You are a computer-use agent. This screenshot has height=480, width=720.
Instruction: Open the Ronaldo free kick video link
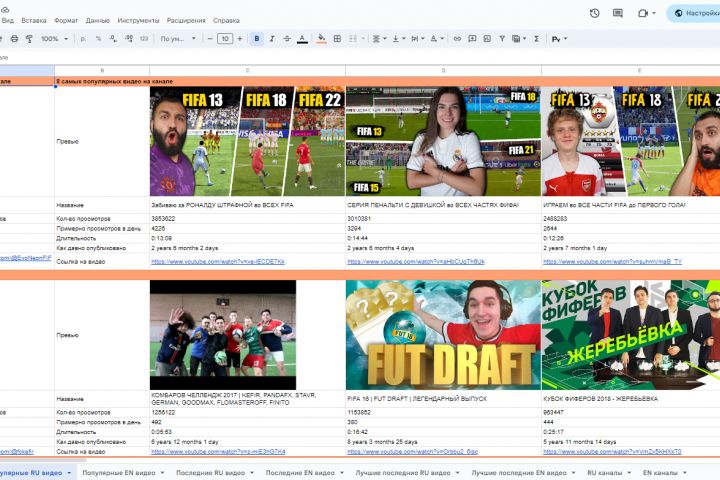click(218, 261)
